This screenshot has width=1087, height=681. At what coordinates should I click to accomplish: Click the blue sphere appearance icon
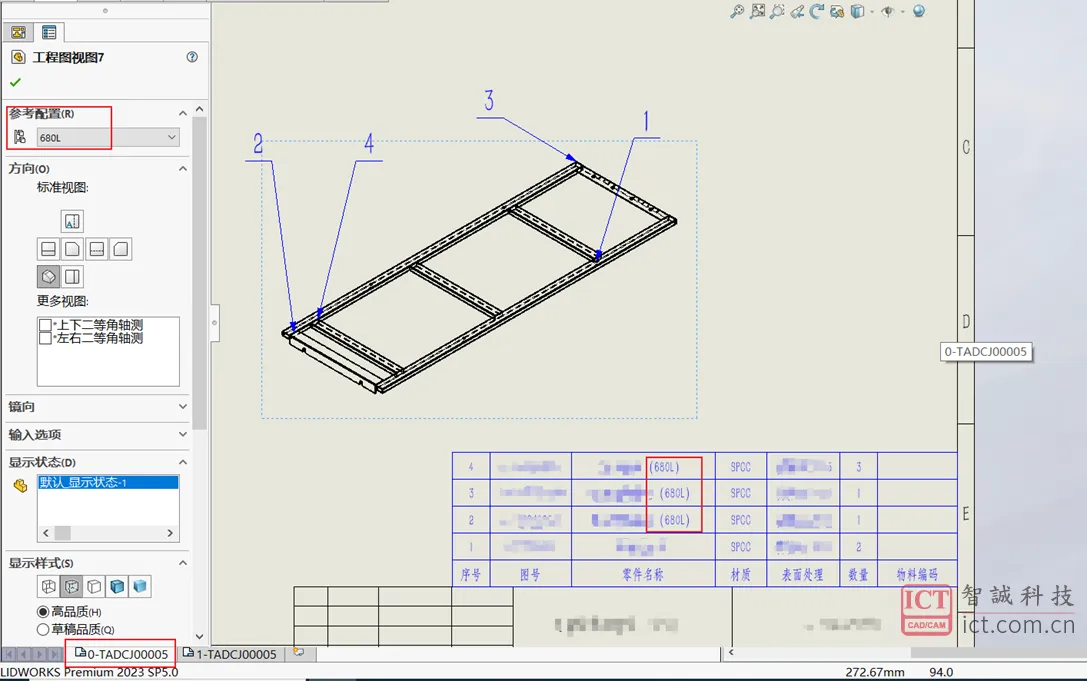pyautogui.click(x=919, y=11)
